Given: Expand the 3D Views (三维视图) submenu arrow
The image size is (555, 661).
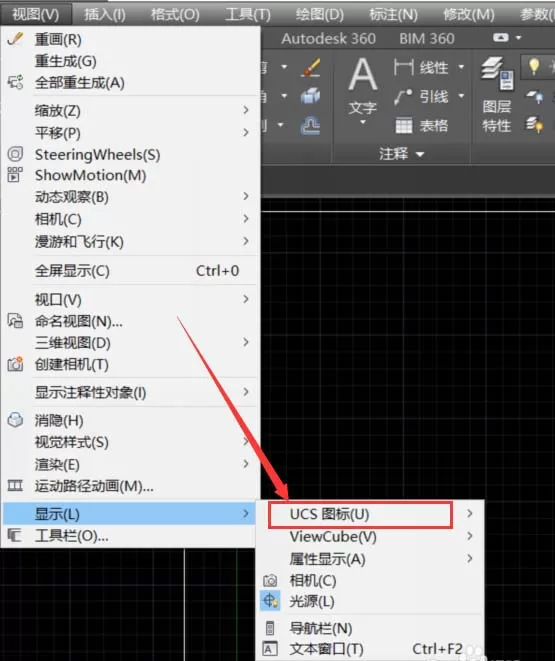Looking at the screenshot, I should pos(246,342).
